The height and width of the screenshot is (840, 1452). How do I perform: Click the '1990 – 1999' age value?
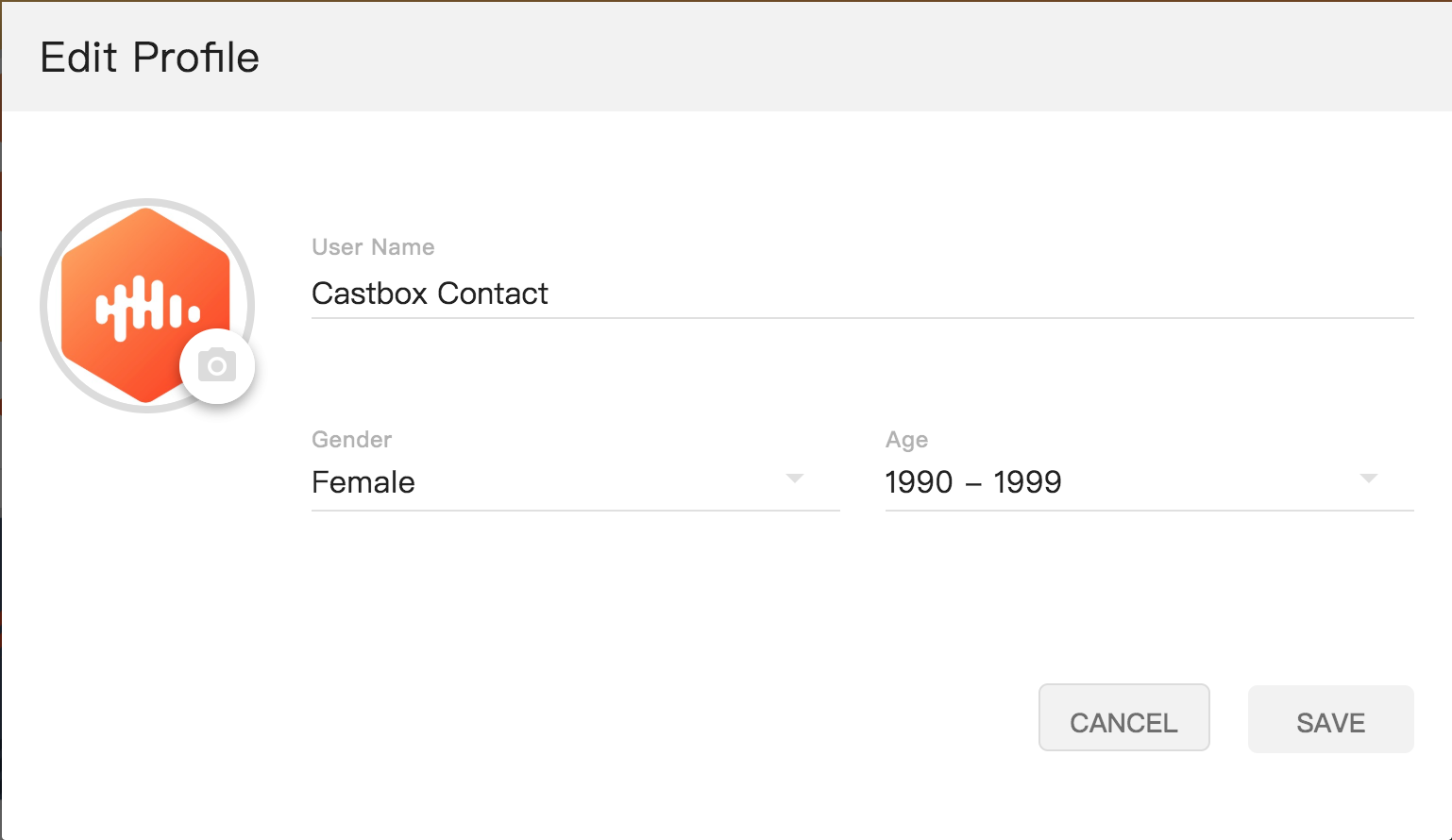[x=973, y=482]
